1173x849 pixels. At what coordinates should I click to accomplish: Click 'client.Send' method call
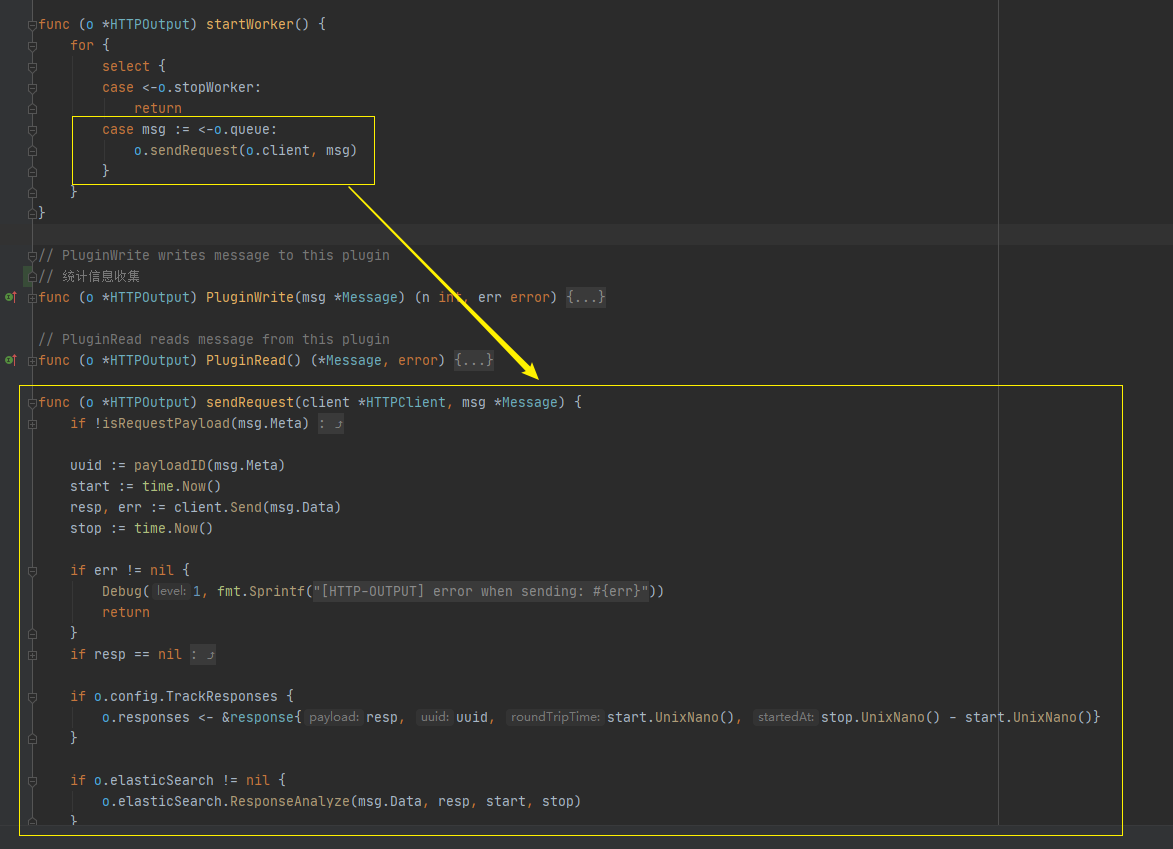(218, 506)
